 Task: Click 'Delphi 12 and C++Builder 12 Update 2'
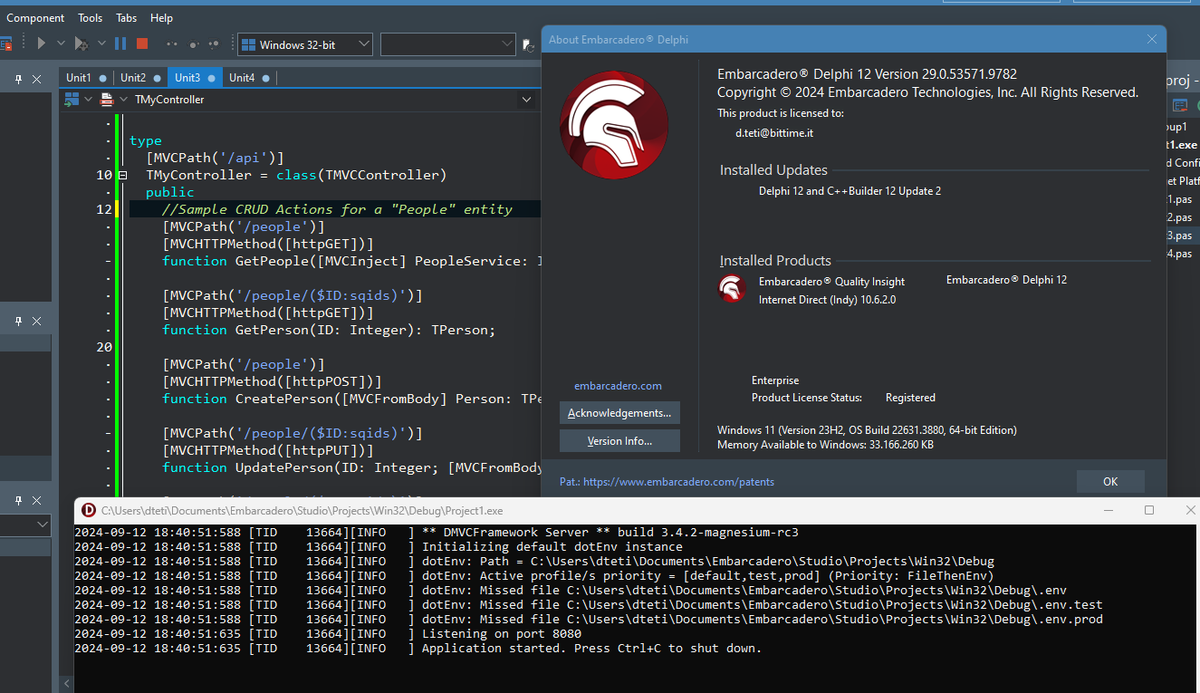850,191
